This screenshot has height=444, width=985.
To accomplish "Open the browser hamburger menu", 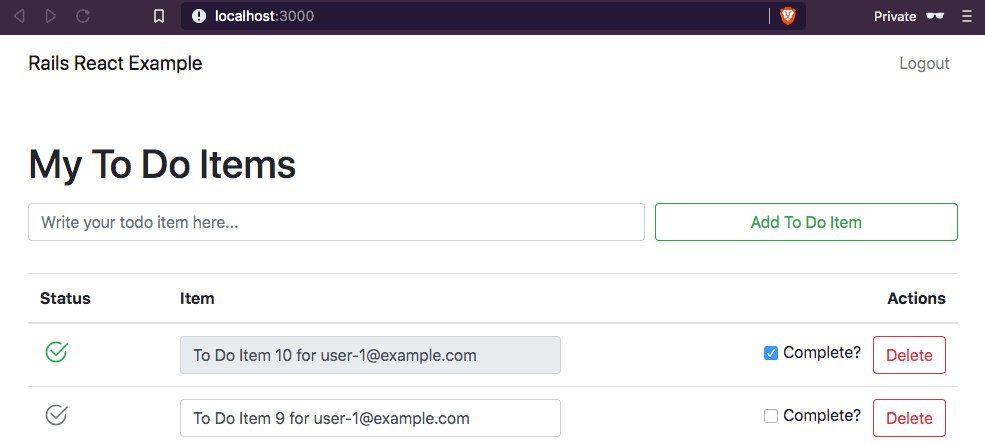I will 966,16.
